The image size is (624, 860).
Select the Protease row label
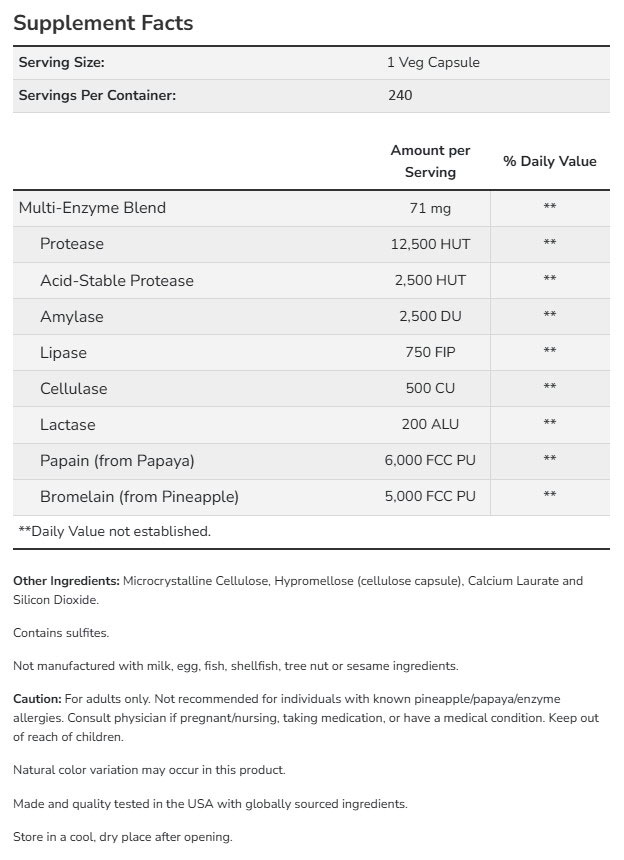pos(72,244)
